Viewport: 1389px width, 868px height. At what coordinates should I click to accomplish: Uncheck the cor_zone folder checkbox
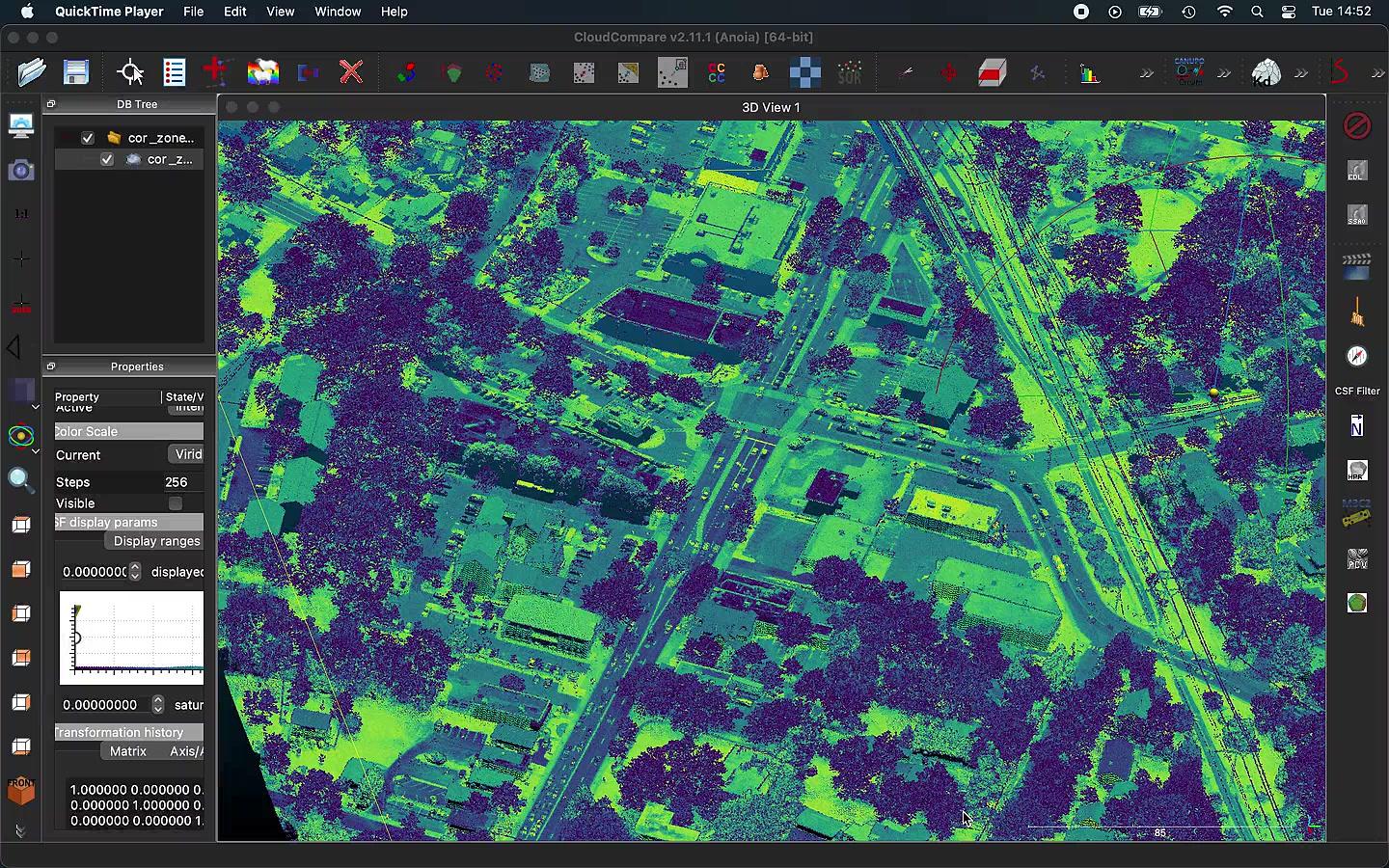click(88, 138)
